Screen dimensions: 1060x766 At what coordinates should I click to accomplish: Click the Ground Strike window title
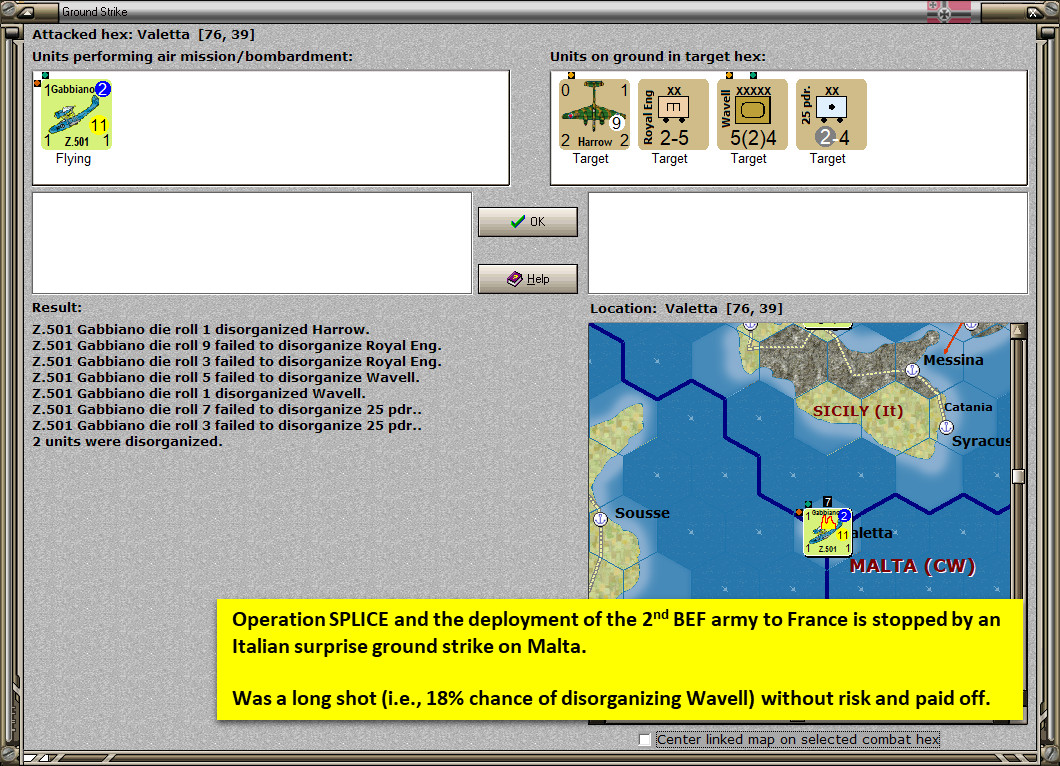coord(95,11)
